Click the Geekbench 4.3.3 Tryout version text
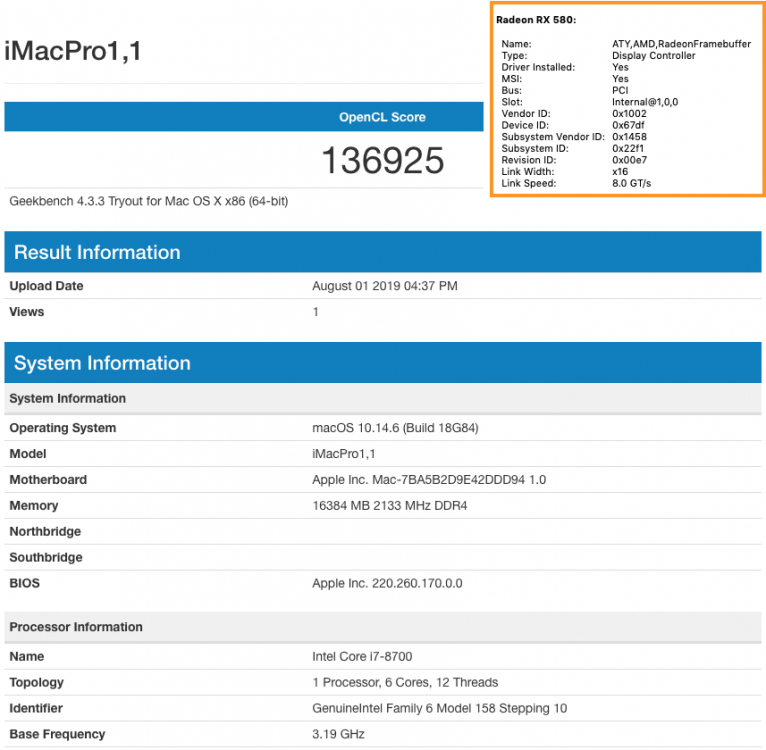This screenshot has height=750, width=766. [149, 201]
